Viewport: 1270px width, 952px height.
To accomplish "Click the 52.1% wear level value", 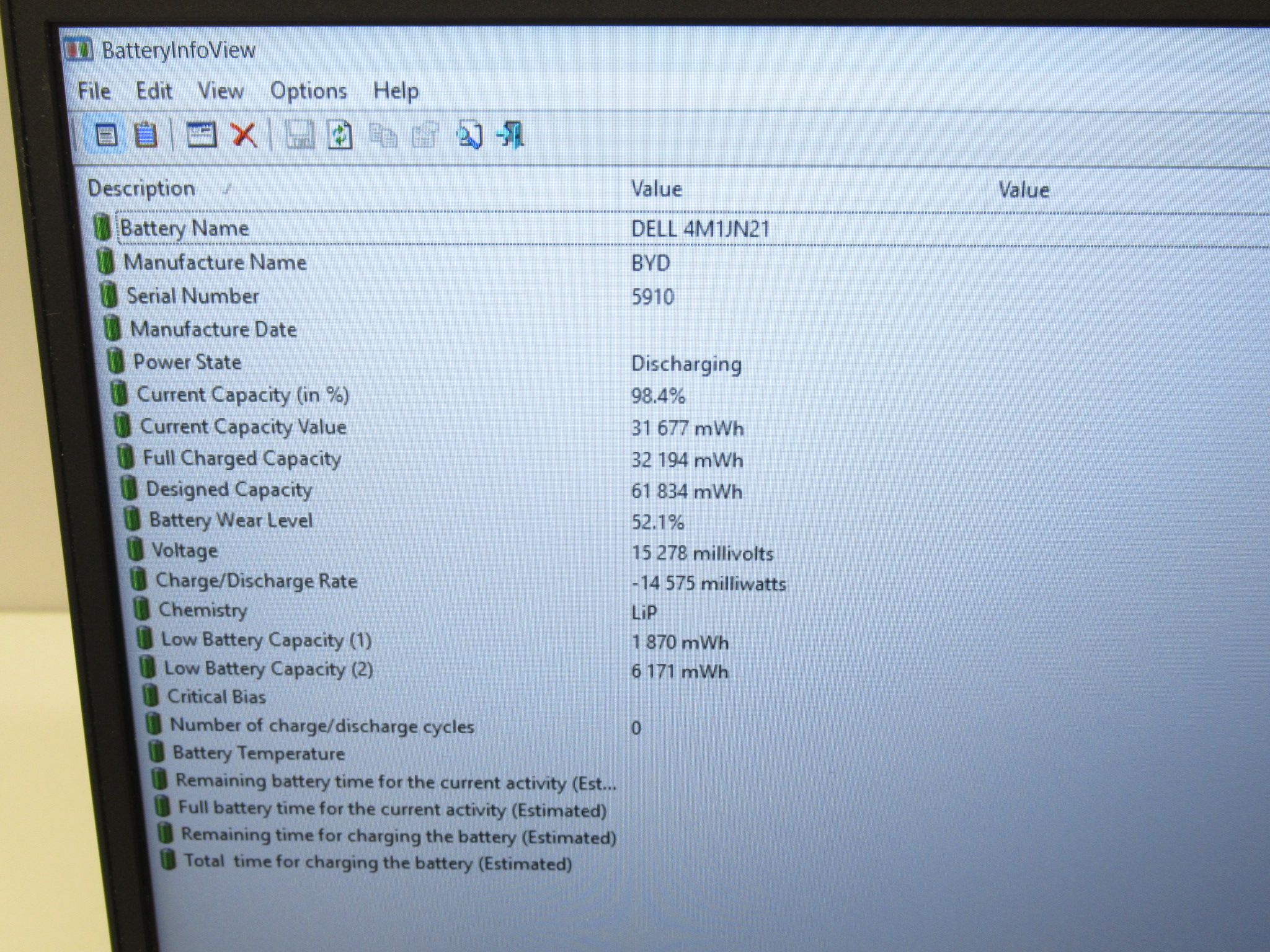I will [657, 522].
